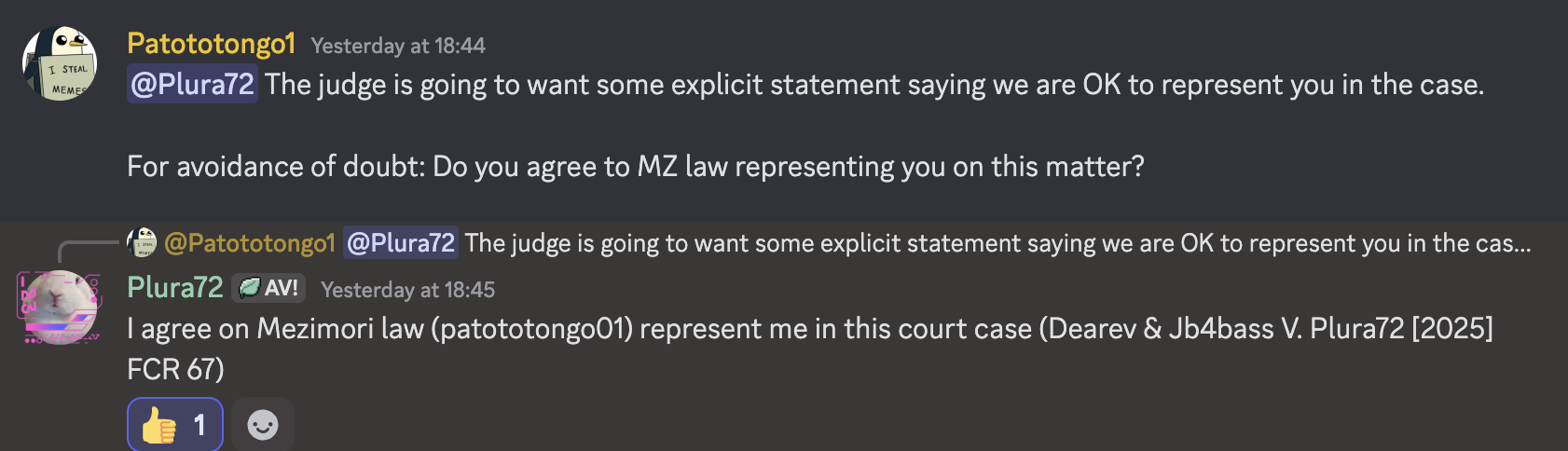Click the sentence about the judge wanting a statement

[873, 85]
